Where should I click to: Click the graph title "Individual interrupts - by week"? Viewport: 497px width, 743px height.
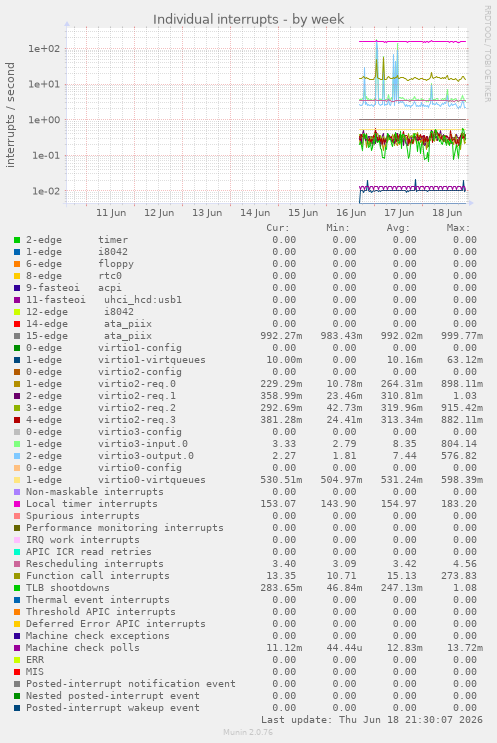248,19
